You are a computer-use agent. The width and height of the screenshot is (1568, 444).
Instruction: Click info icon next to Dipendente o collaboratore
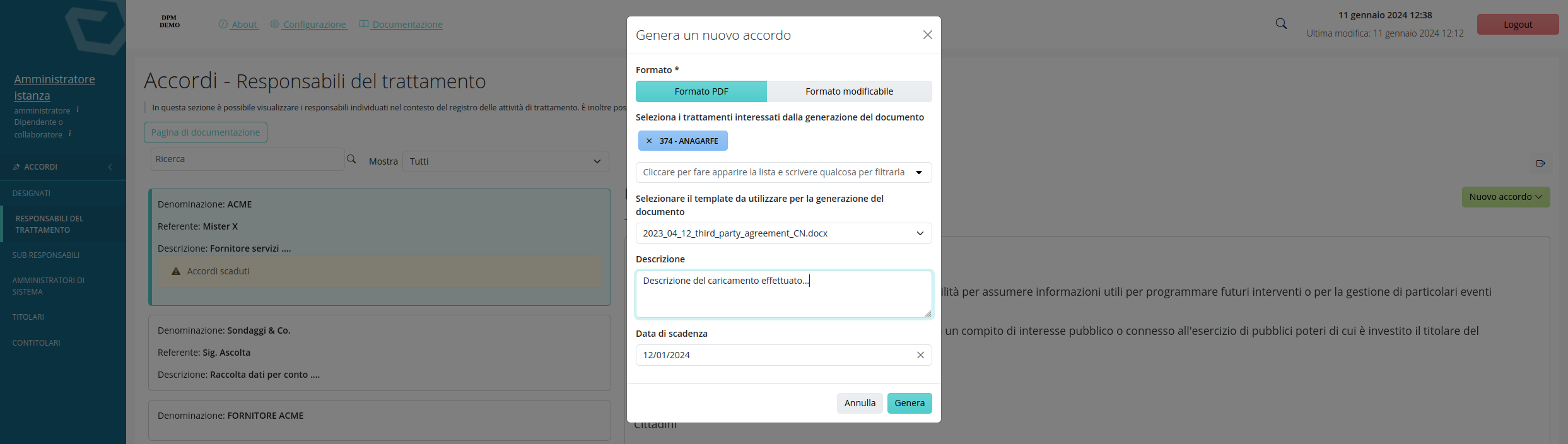click(x=70, y=134)
